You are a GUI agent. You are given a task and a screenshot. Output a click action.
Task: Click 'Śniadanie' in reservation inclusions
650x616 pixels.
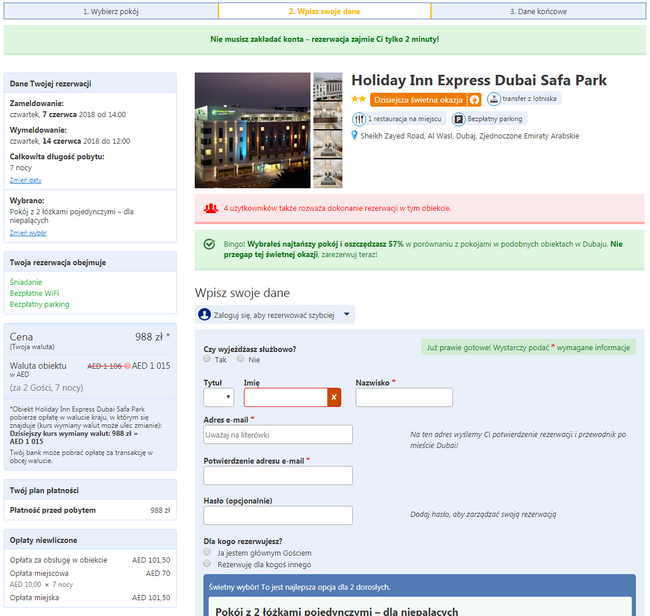(x=26, y=282)
